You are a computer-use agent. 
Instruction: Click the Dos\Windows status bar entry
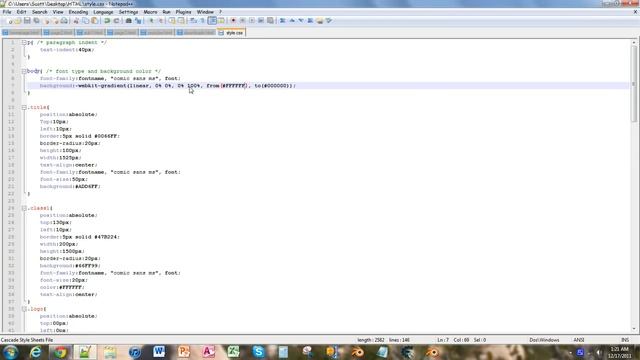coord(544,340)
